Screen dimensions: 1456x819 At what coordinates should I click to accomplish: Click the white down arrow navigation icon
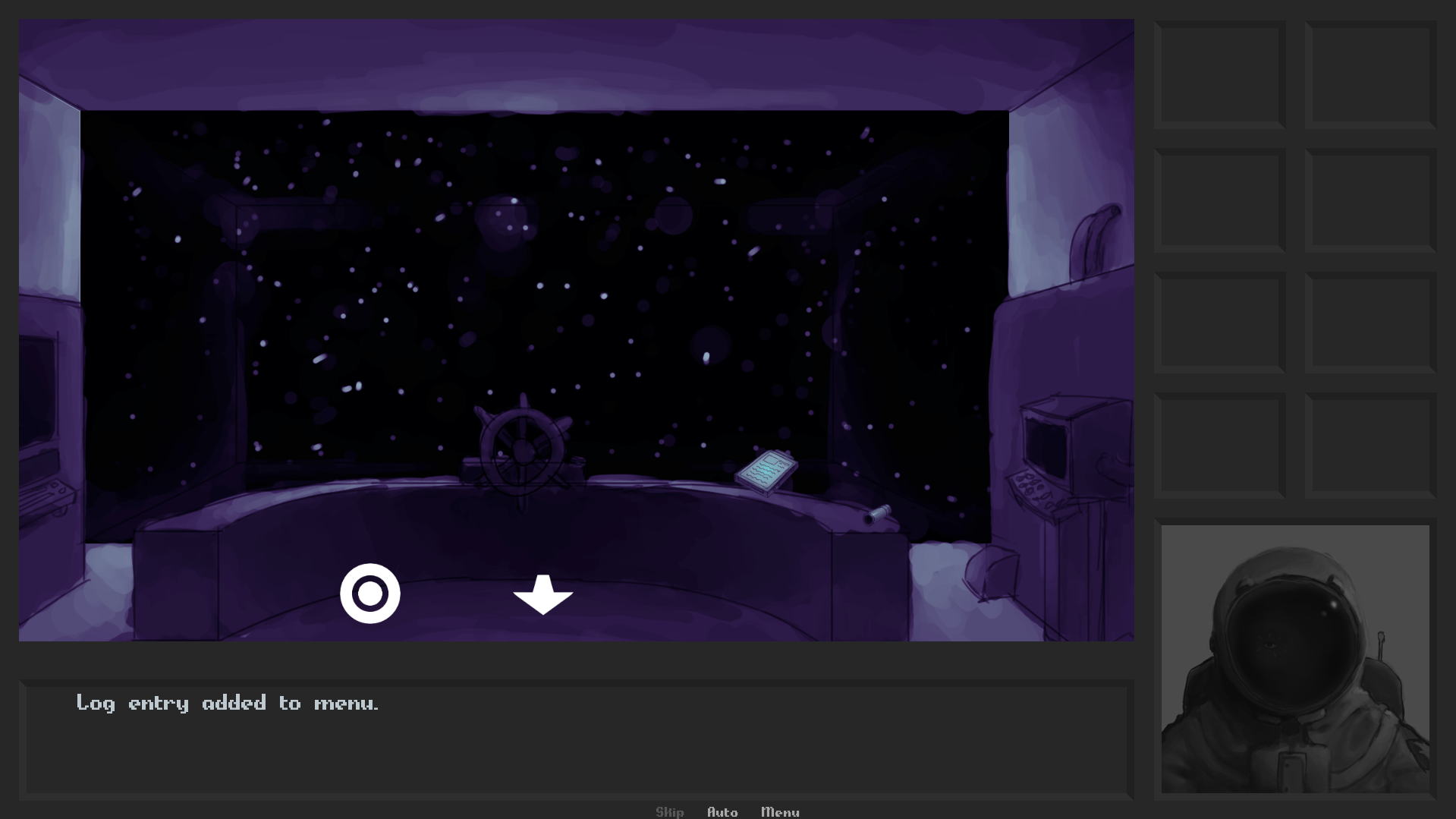(x=543, y=594)
